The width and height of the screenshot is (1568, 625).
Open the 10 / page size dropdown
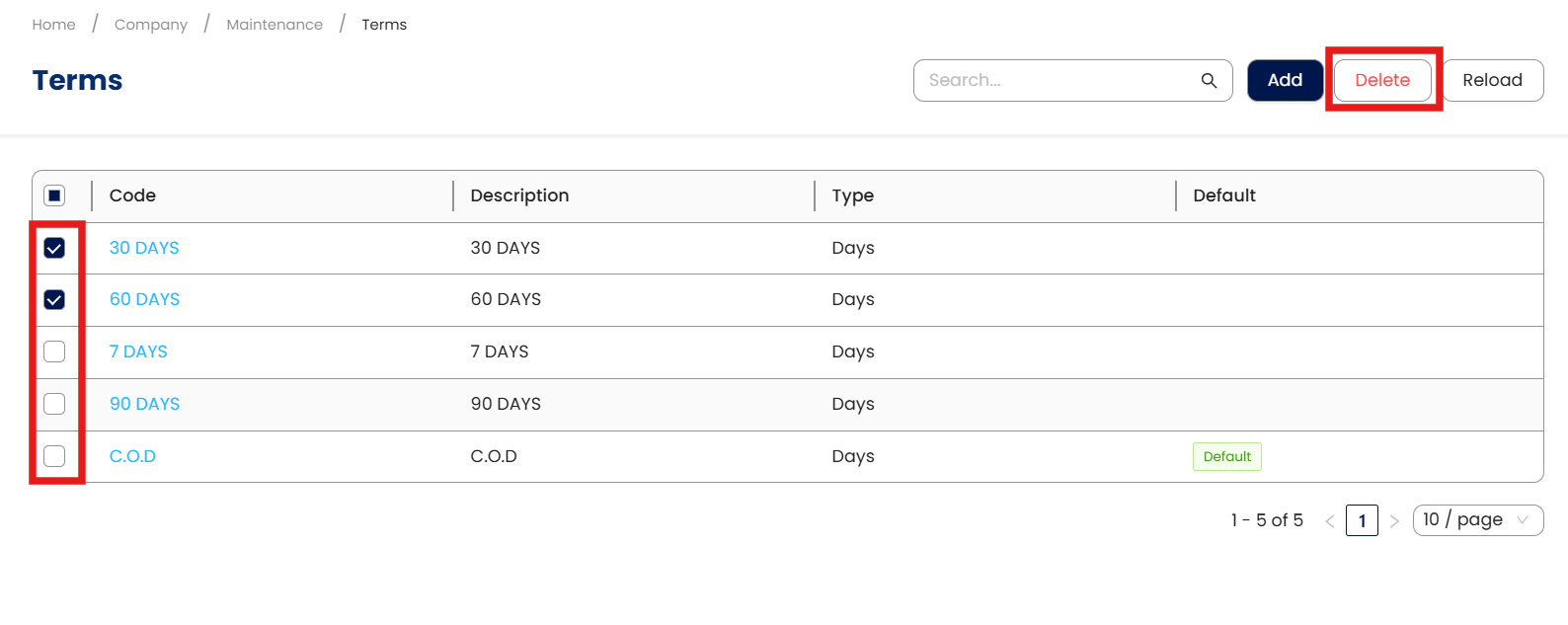pyautogui.click(x=1477, y=520)
